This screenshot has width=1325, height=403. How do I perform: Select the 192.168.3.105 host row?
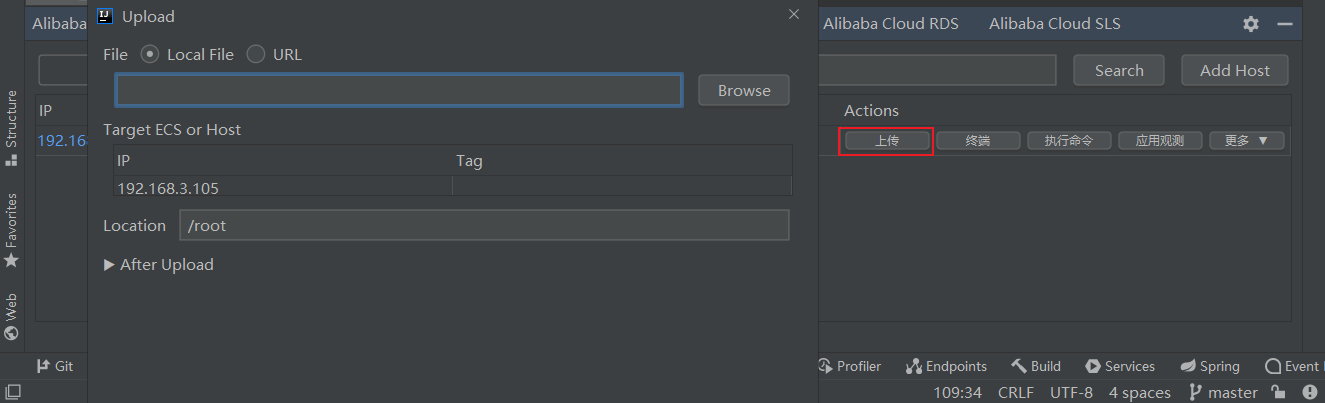[452, 187]
